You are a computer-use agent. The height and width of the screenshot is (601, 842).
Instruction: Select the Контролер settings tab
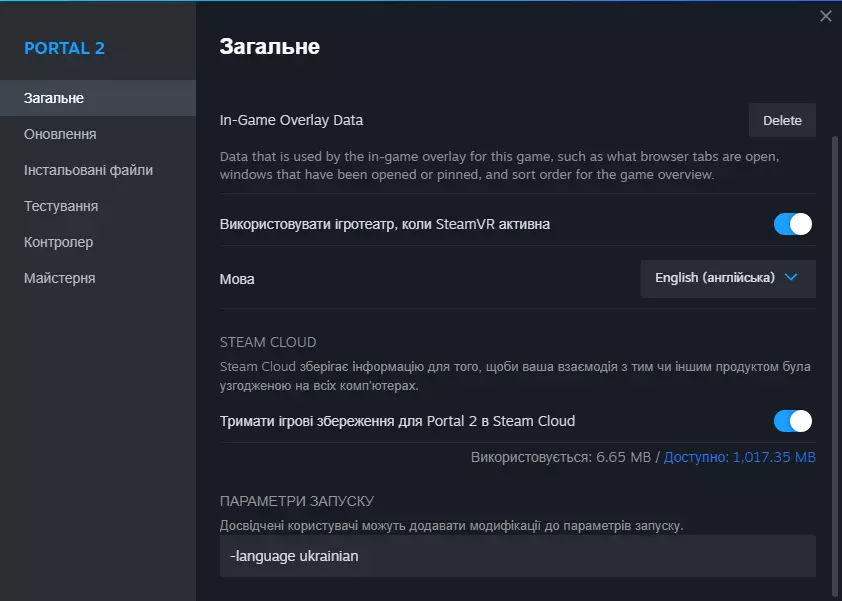point(58,242)
